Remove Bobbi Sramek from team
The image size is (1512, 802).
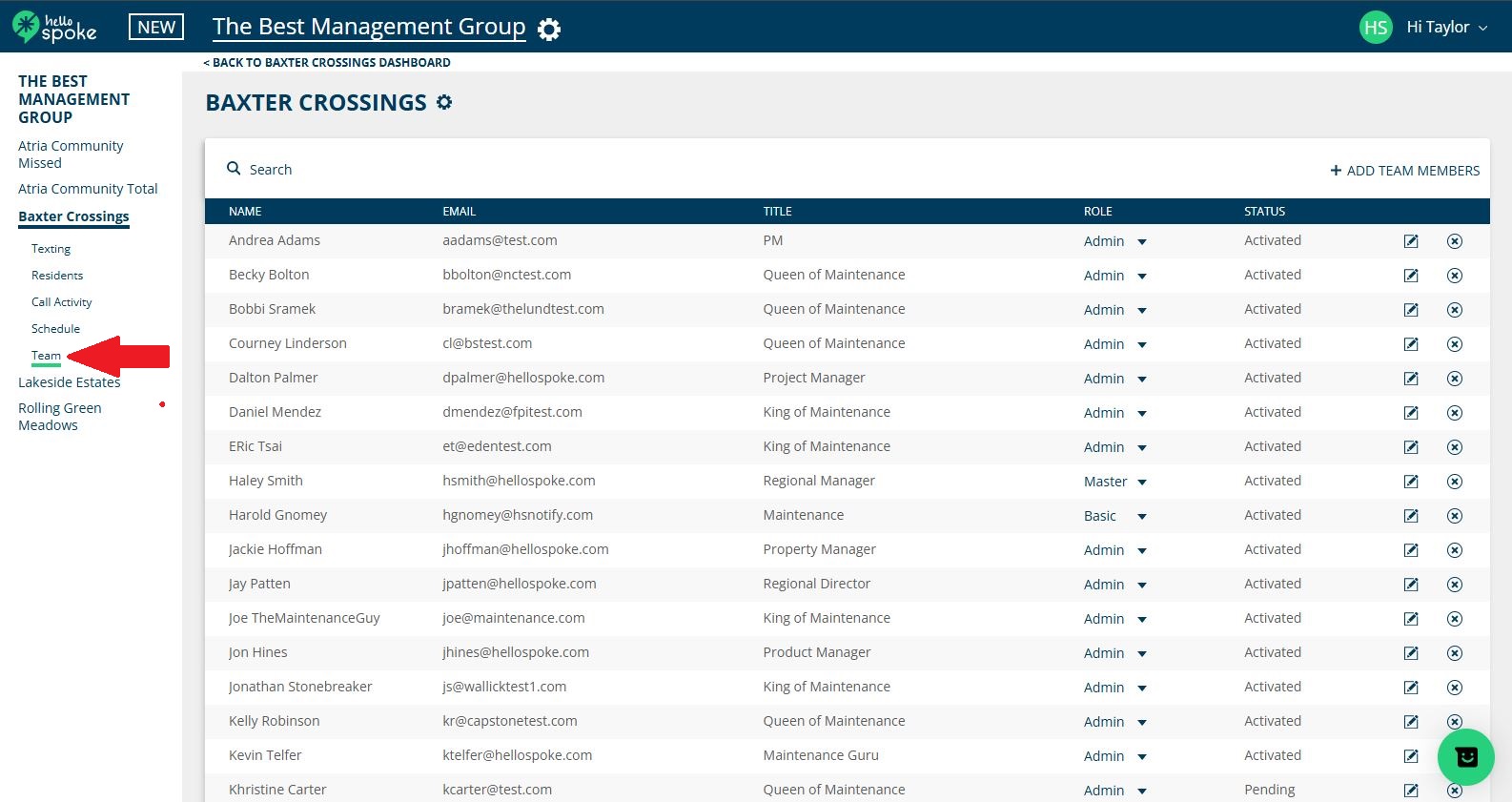point(1455,310)
